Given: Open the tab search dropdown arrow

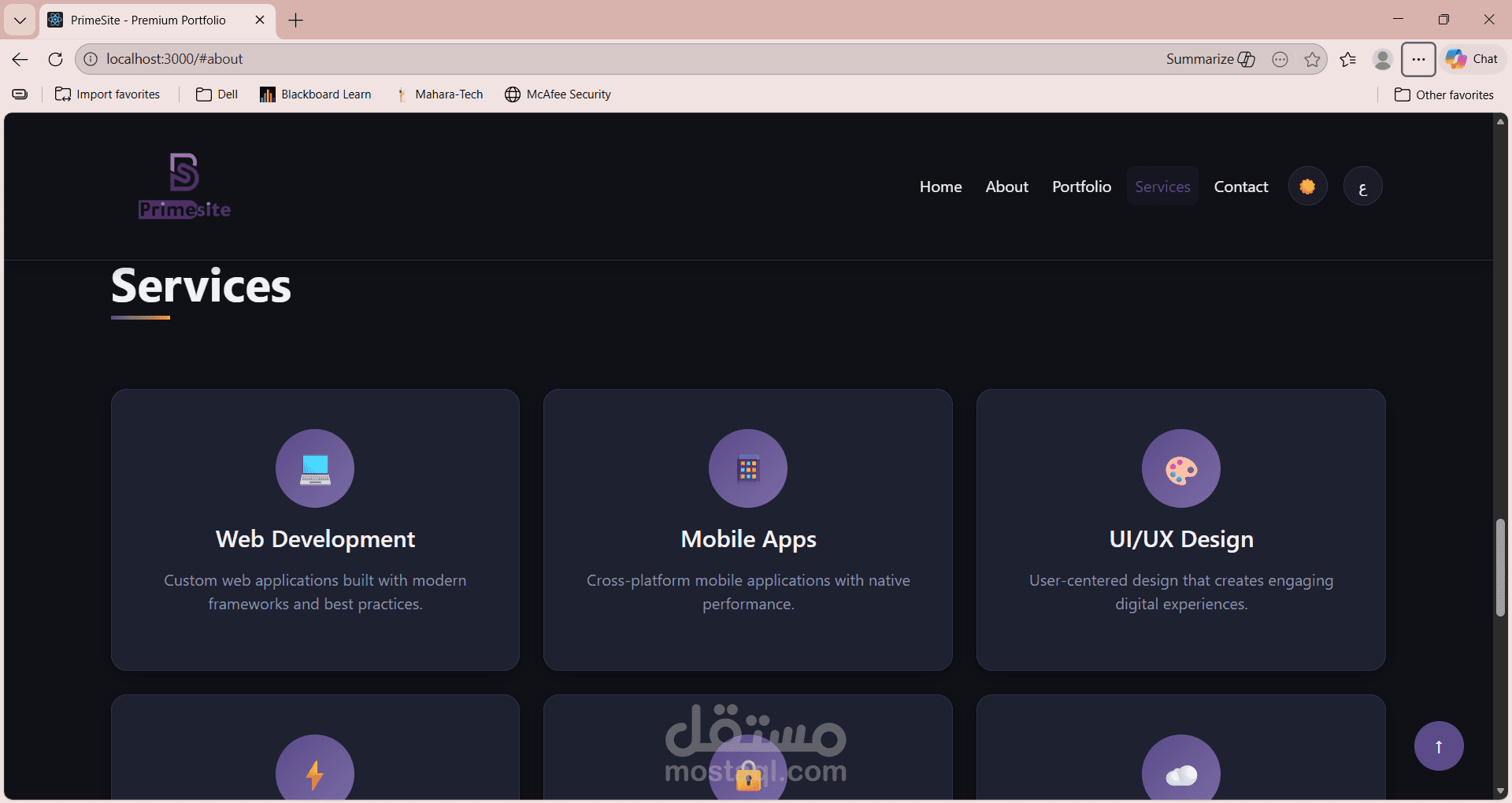Looking at the screenshot, I should [20, 20].
